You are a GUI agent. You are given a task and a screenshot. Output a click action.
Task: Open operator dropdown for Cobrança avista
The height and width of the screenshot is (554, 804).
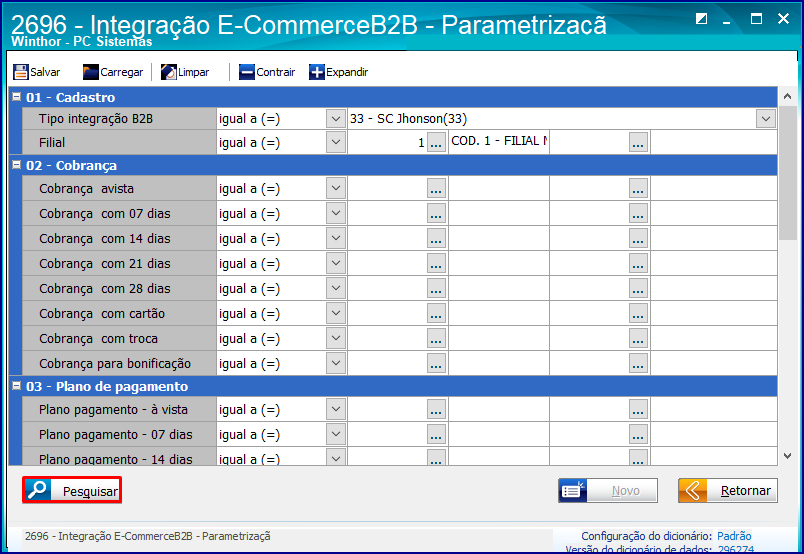(x=336, y=188)
